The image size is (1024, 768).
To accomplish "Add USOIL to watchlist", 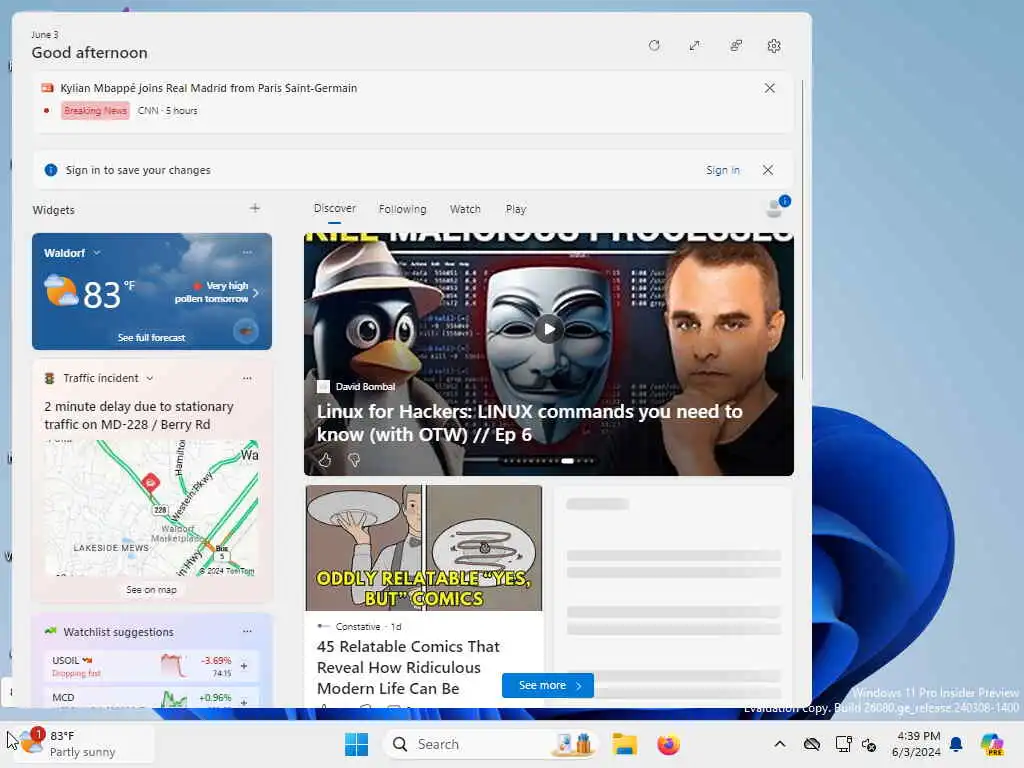I will [244, 666].
